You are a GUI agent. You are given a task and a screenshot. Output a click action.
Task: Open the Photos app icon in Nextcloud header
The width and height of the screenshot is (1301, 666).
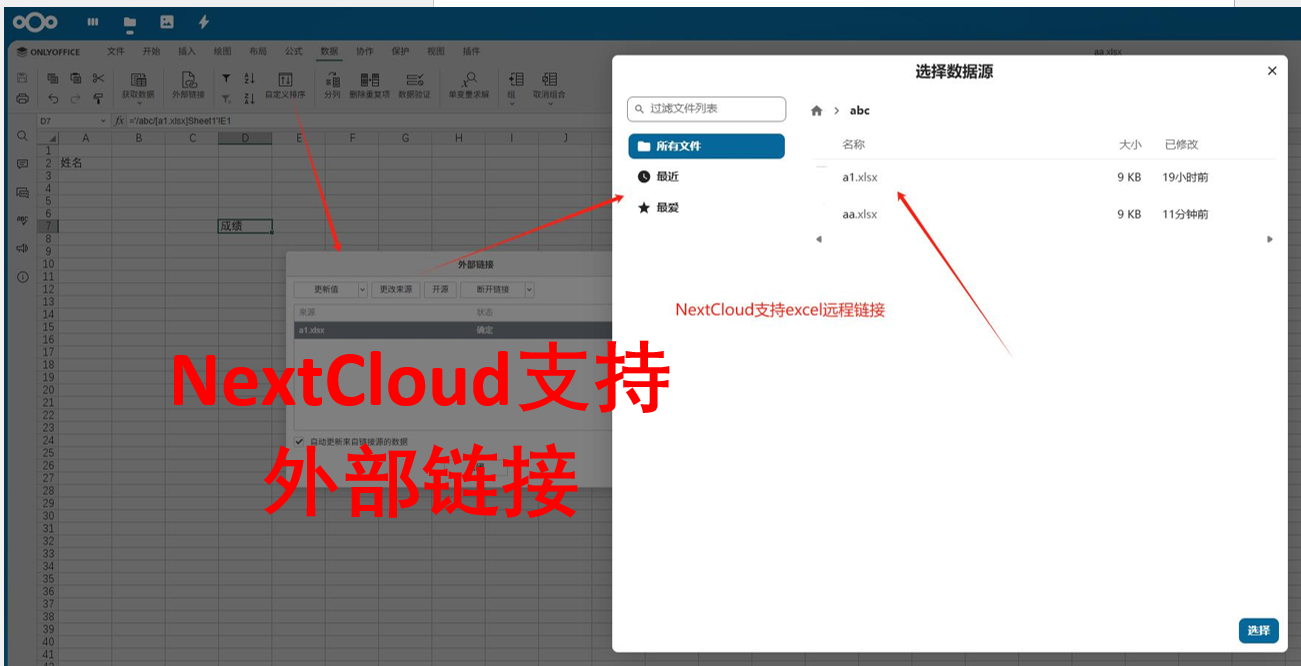167,22
